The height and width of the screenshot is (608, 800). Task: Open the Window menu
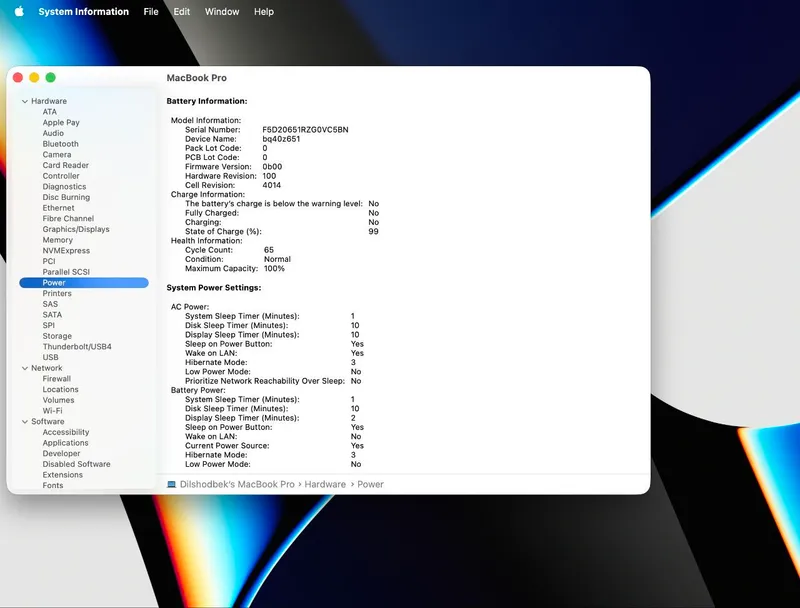pos(222,11)
